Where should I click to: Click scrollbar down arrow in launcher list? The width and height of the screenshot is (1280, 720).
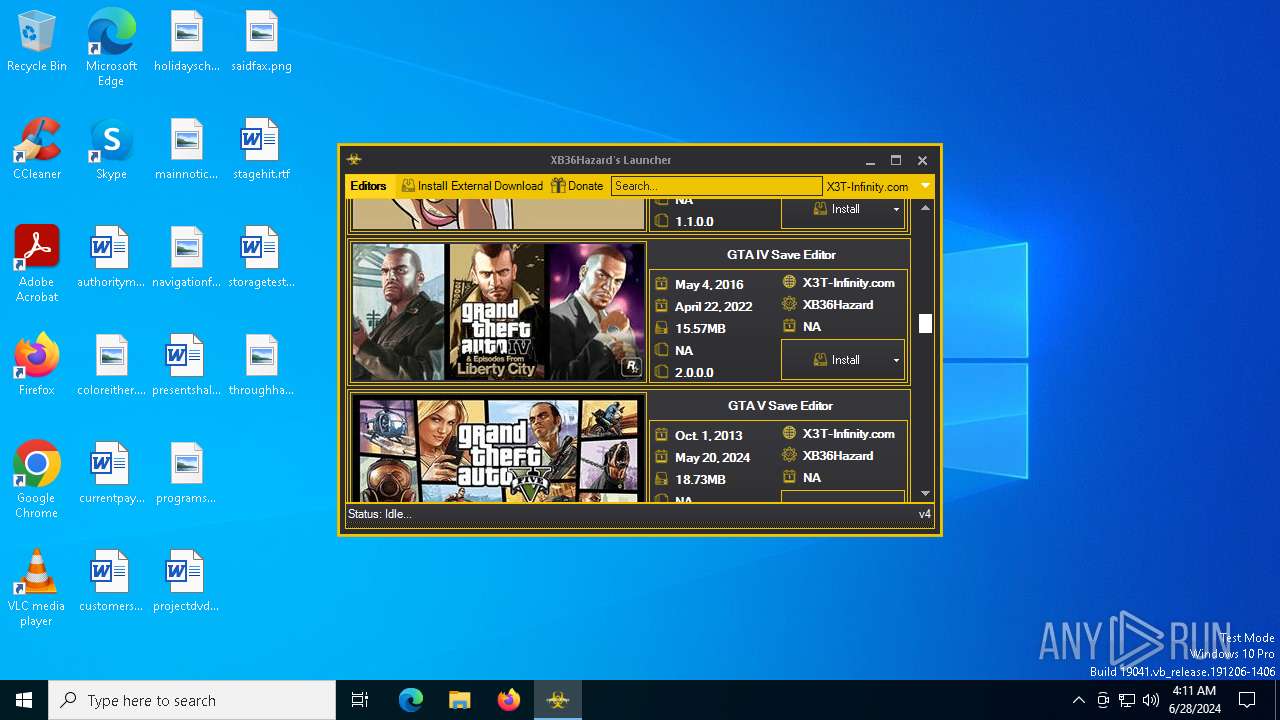coord(925,493)
